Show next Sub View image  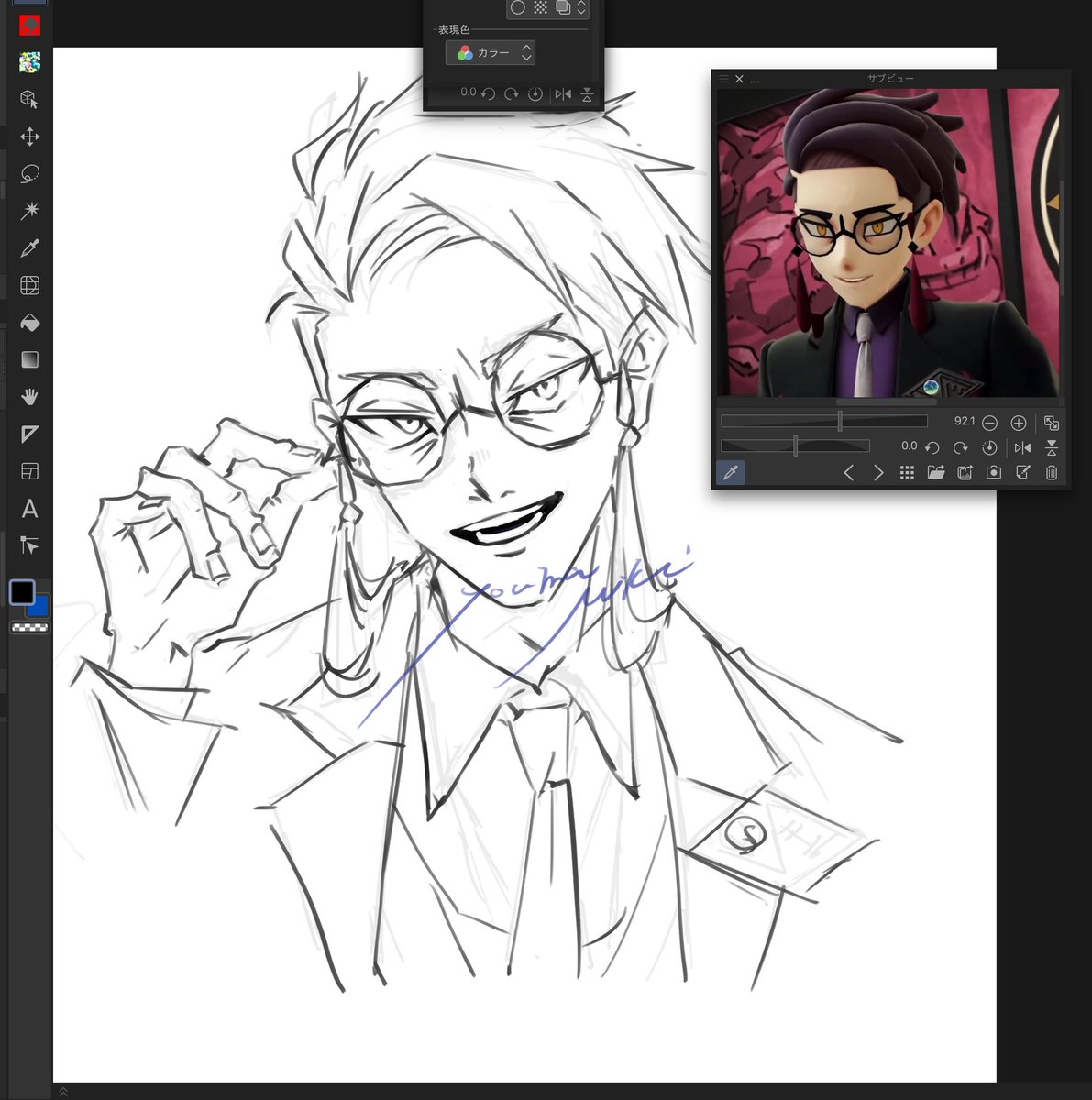pyautogui.click(x=878, y=473)
